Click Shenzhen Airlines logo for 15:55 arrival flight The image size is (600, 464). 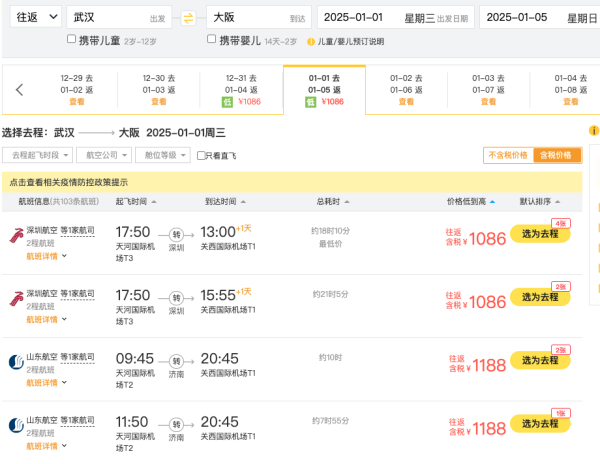[x=16, y=298]
